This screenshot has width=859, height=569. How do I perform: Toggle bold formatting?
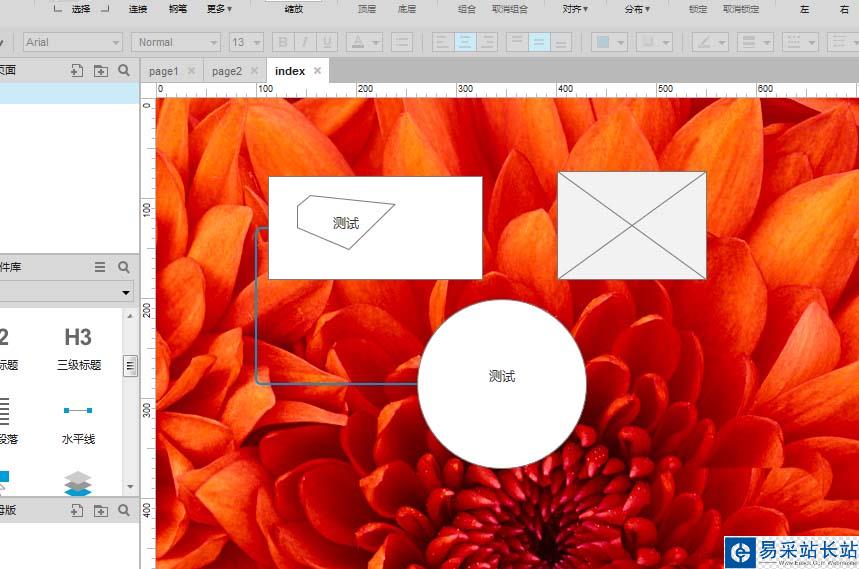point(283,42)
